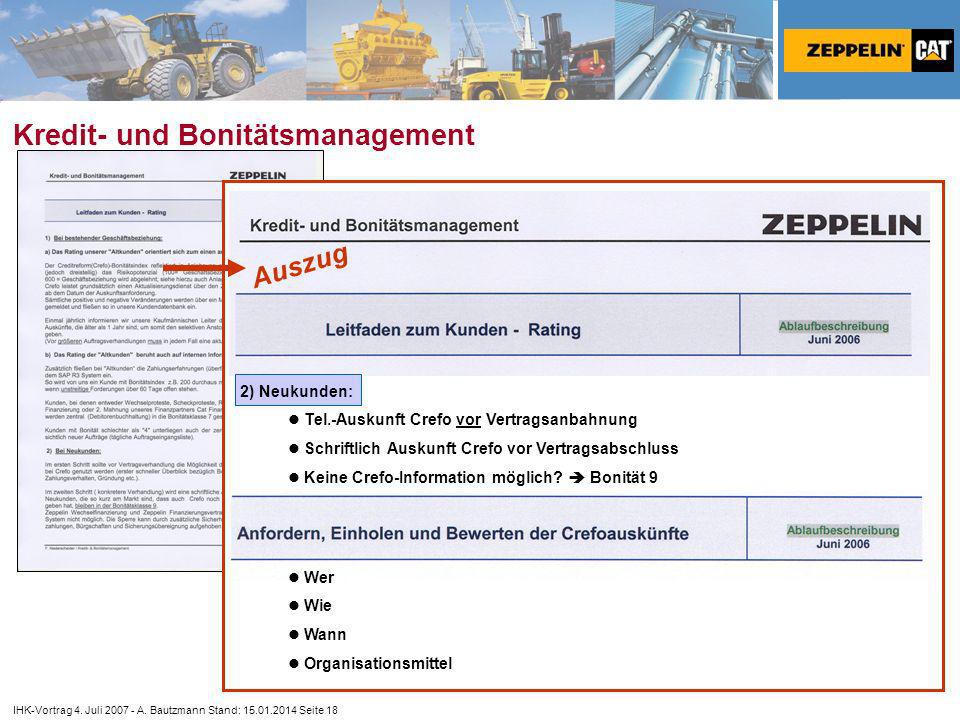
Task: Click the bullet Organisationsmittel
Action: tap(370, 663)
